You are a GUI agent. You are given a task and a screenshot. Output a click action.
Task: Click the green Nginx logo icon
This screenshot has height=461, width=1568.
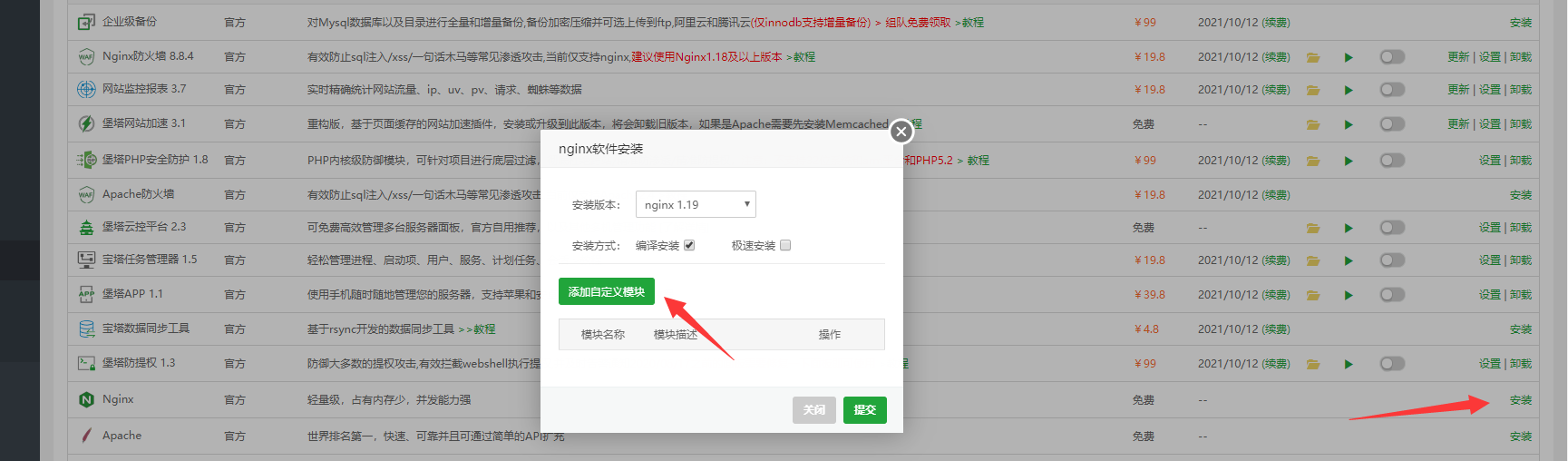86,399
